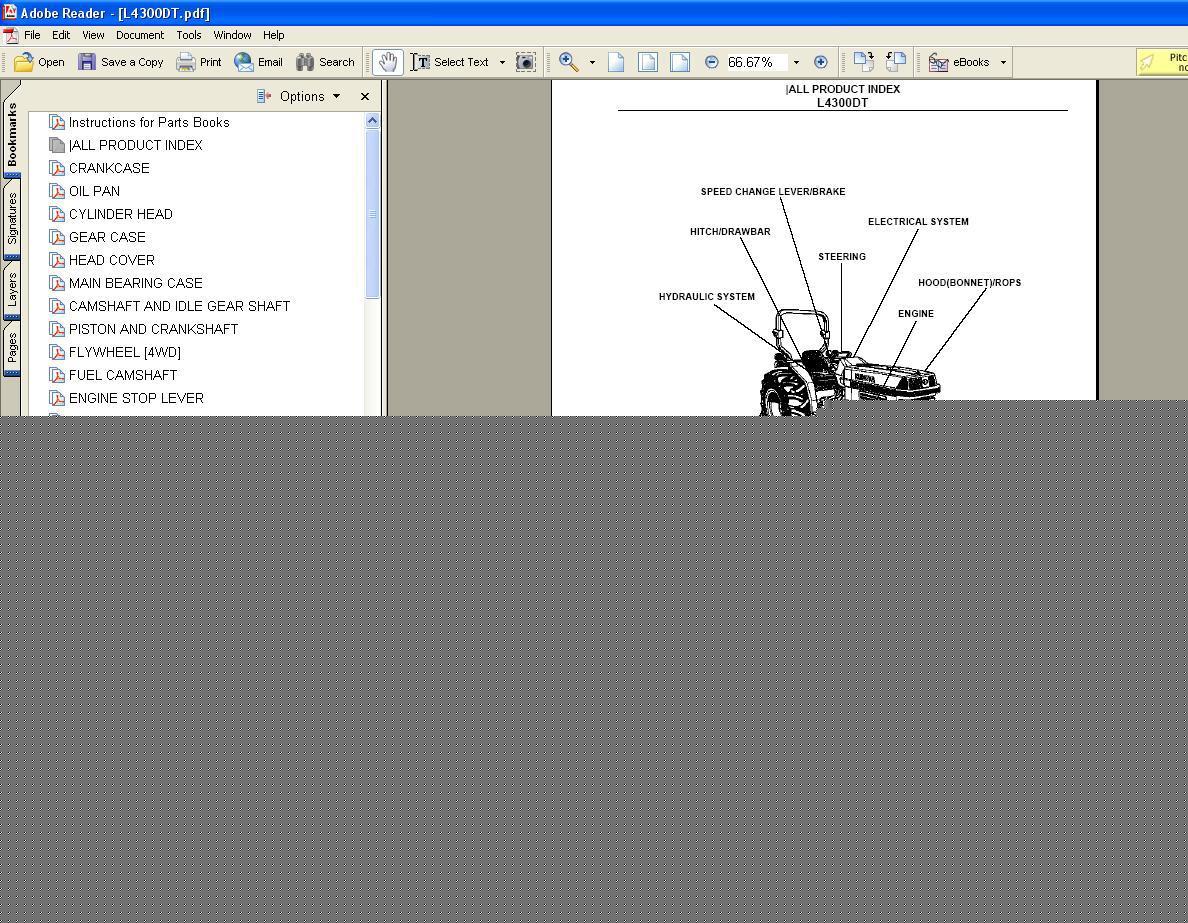Switch to the Layers side tab

11,290
